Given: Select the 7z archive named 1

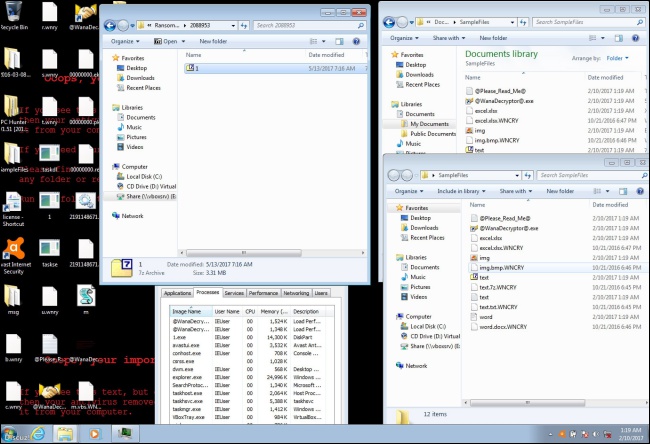Looking at the screenshot, I should click(x=275, y=68).
